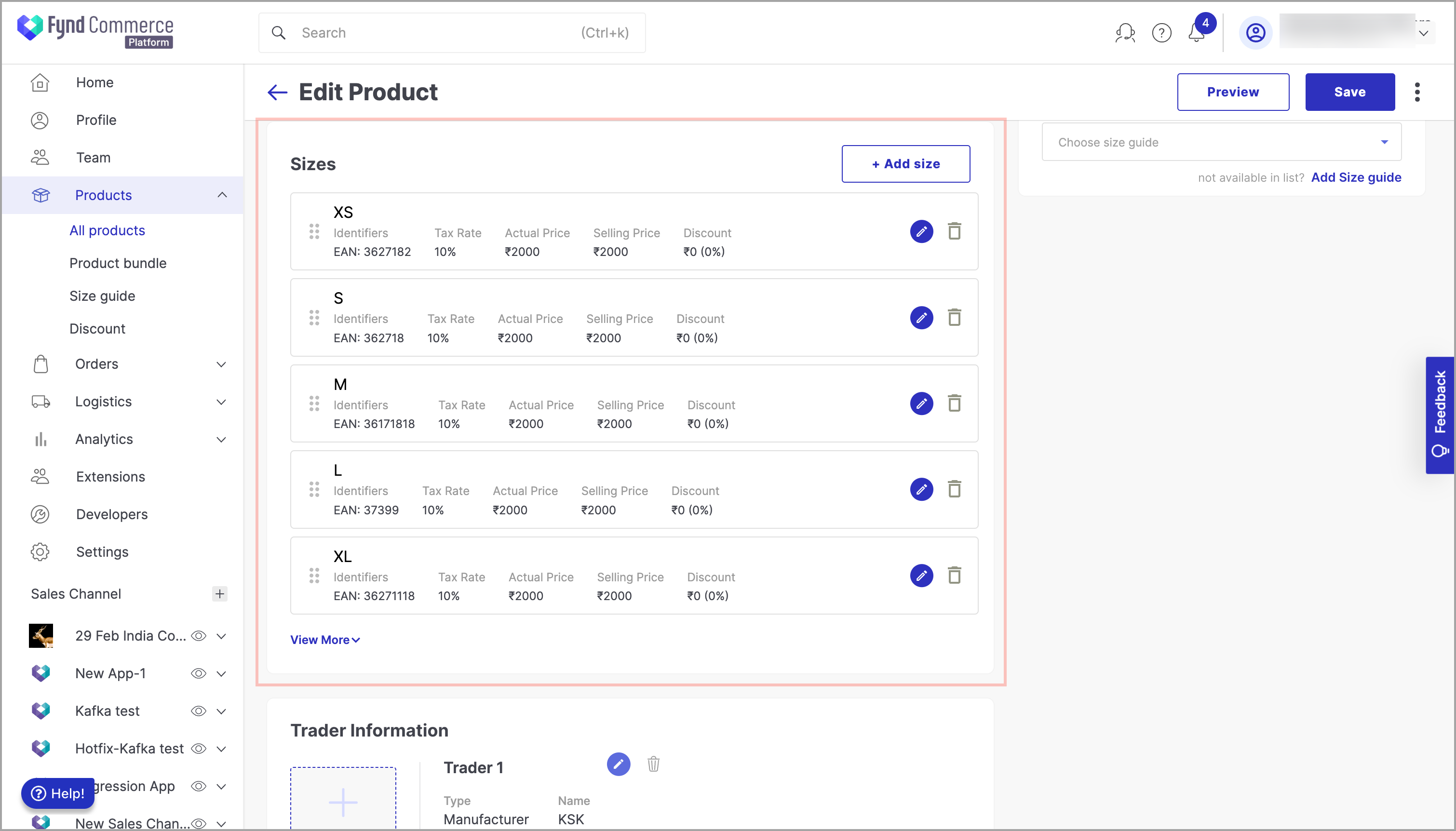Click the drag handle of M size

pos(314,403)
